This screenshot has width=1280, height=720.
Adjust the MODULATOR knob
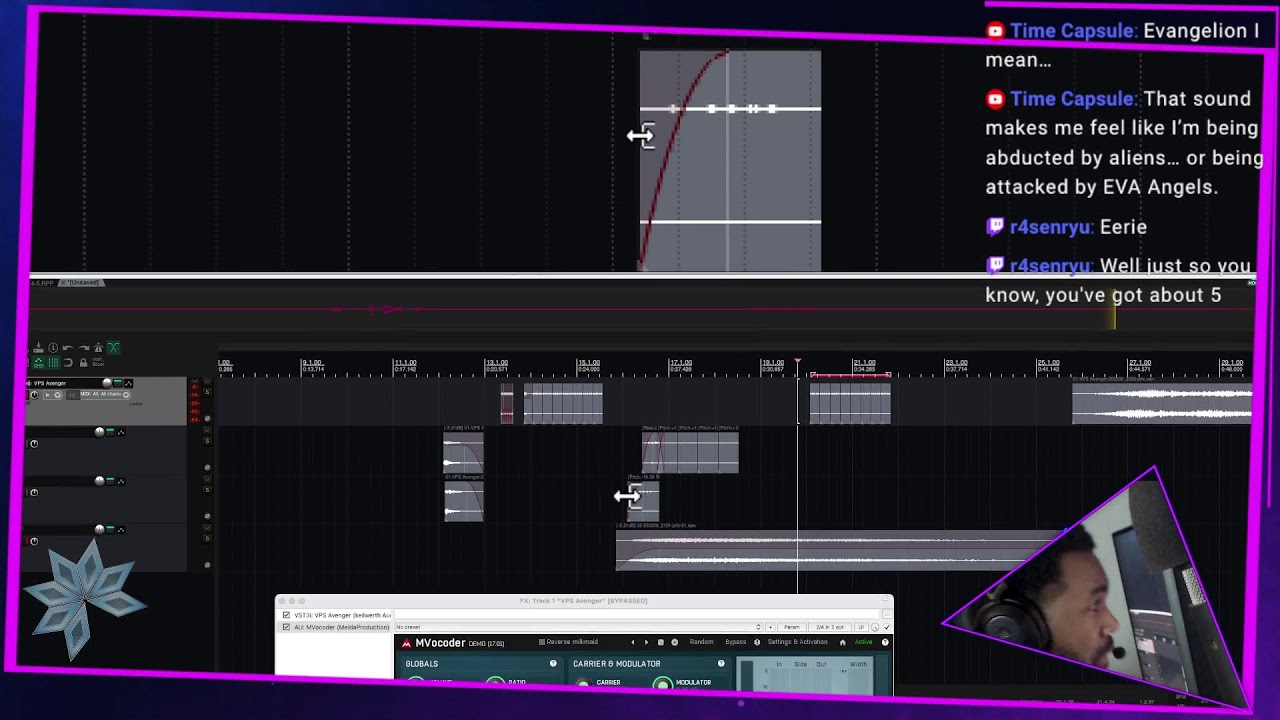[x=662, y=684]
